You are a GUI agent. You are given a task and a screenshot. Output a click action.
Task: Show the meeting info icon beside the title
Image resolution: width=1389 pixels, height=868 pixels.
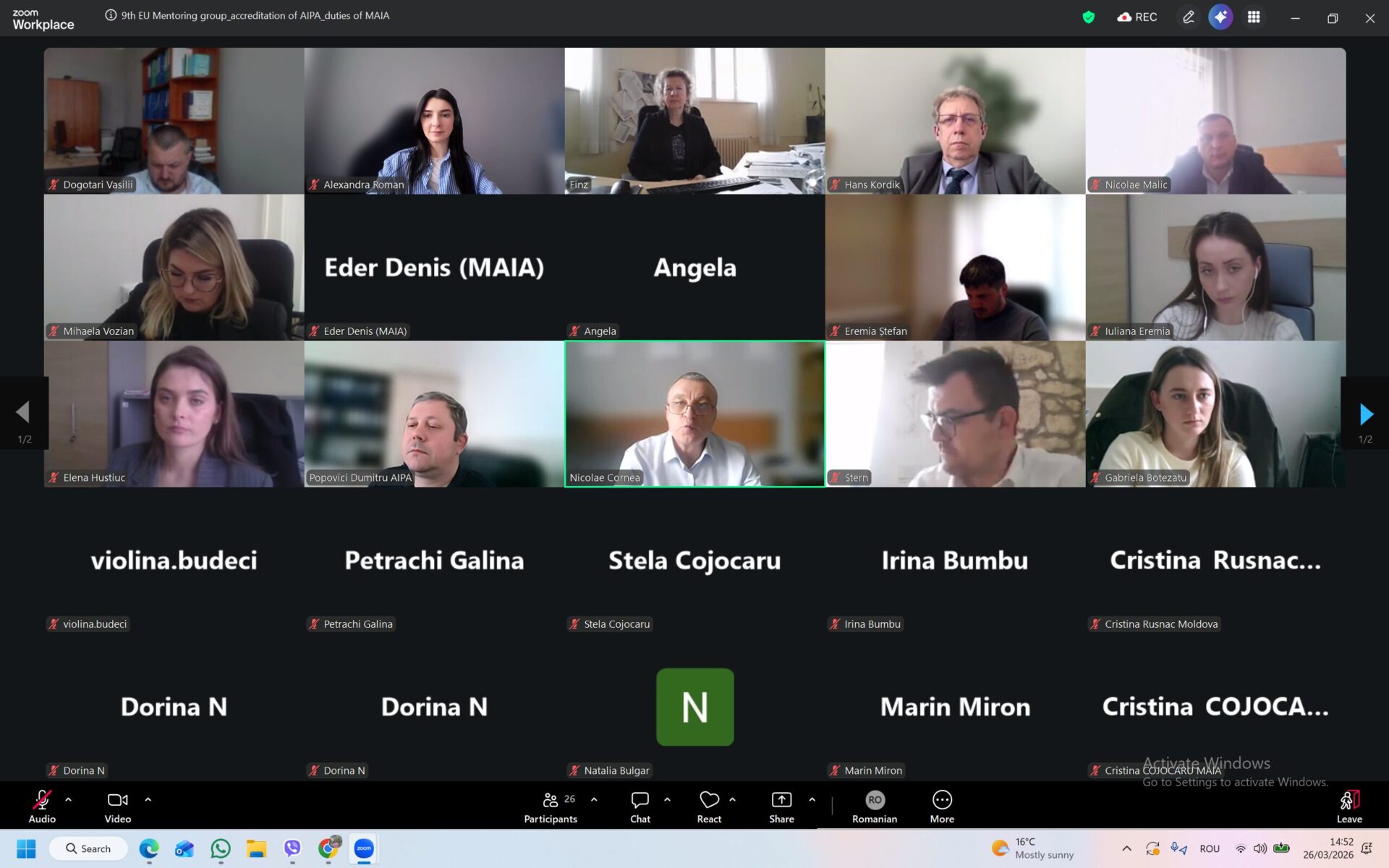pos(111,15)
